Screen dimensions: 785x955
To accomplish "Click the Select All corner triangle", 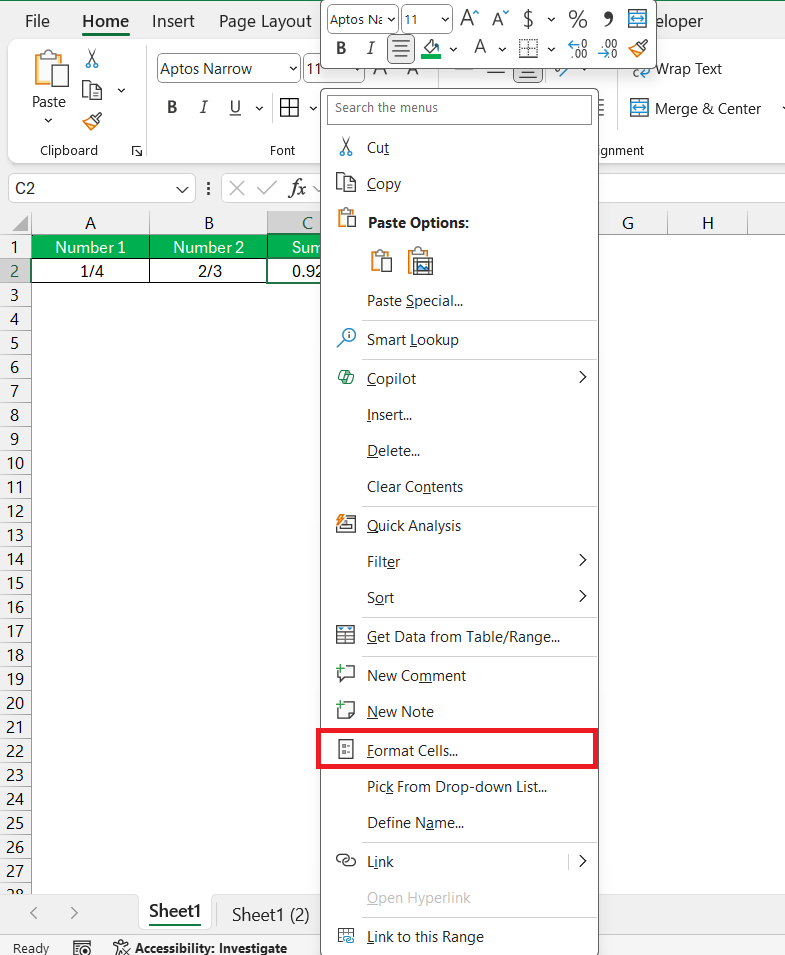I will click(x=21, y=224).
